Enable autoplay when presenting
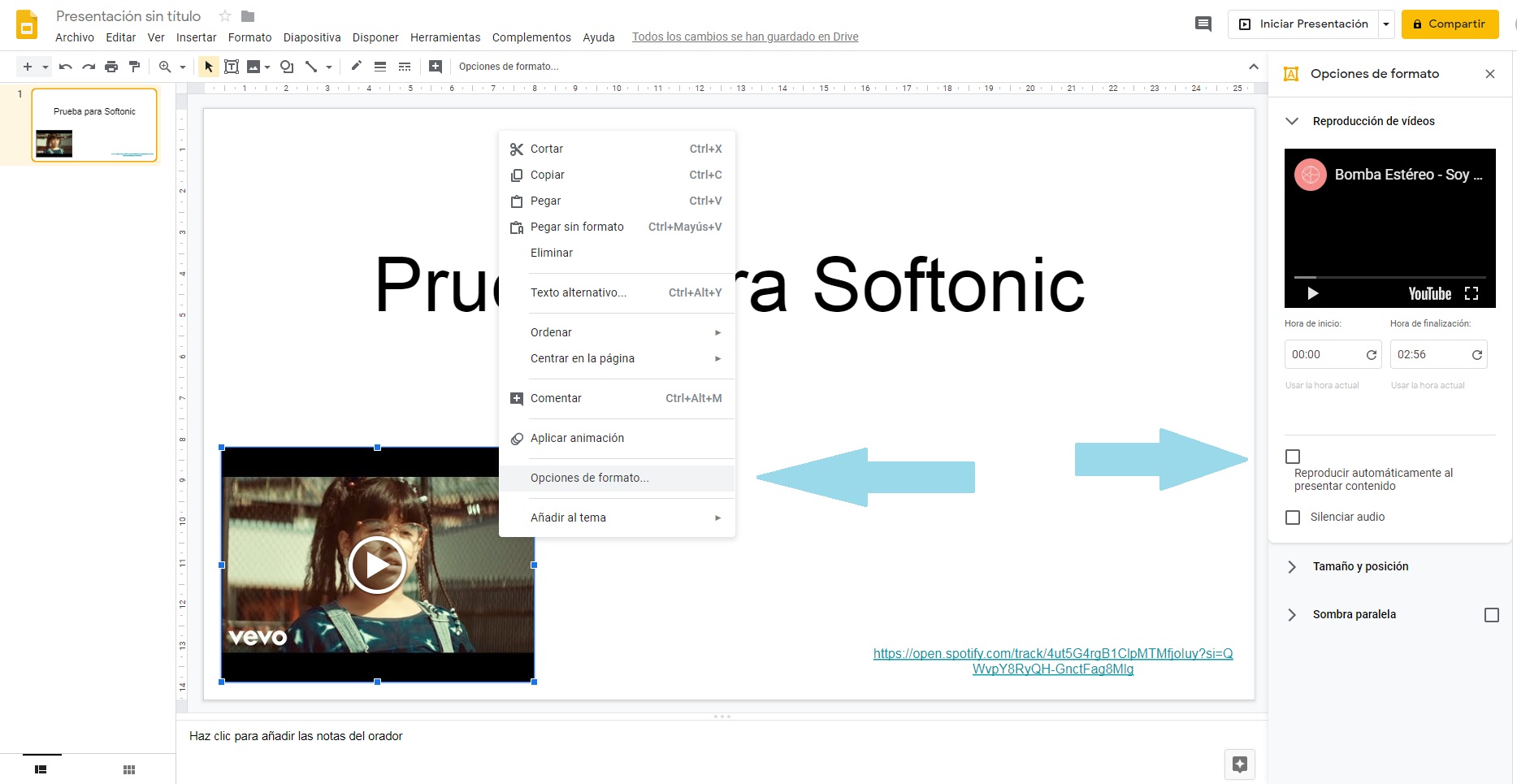Viewport: 1517px width, 784px height. 1293,457
